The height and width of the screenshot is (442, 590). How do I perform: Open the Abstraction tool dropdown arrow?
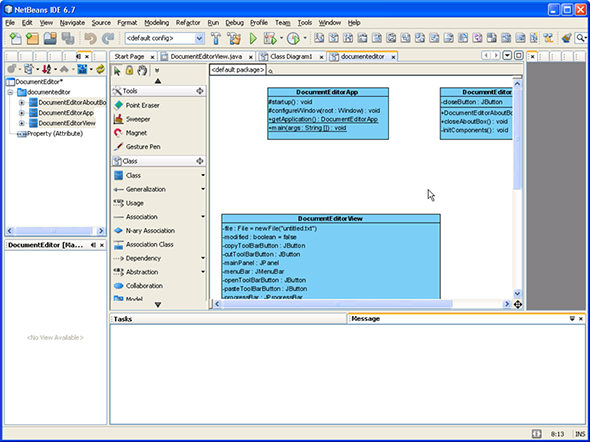[203, 272]
